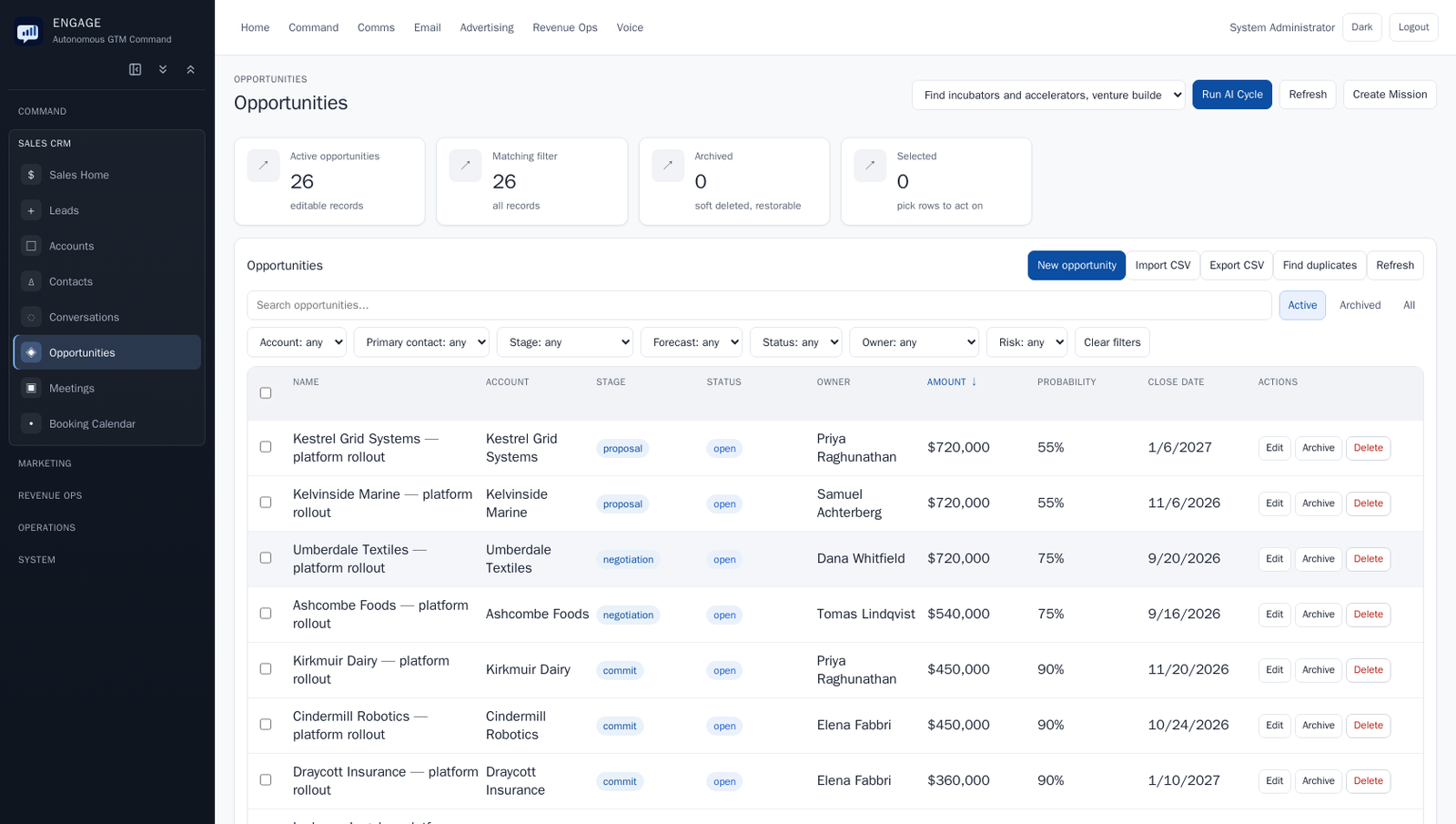Open the Forecast filter dropdown
Image resolution: width=1456 pixels, height=824 pixels.
pos(692,342)
